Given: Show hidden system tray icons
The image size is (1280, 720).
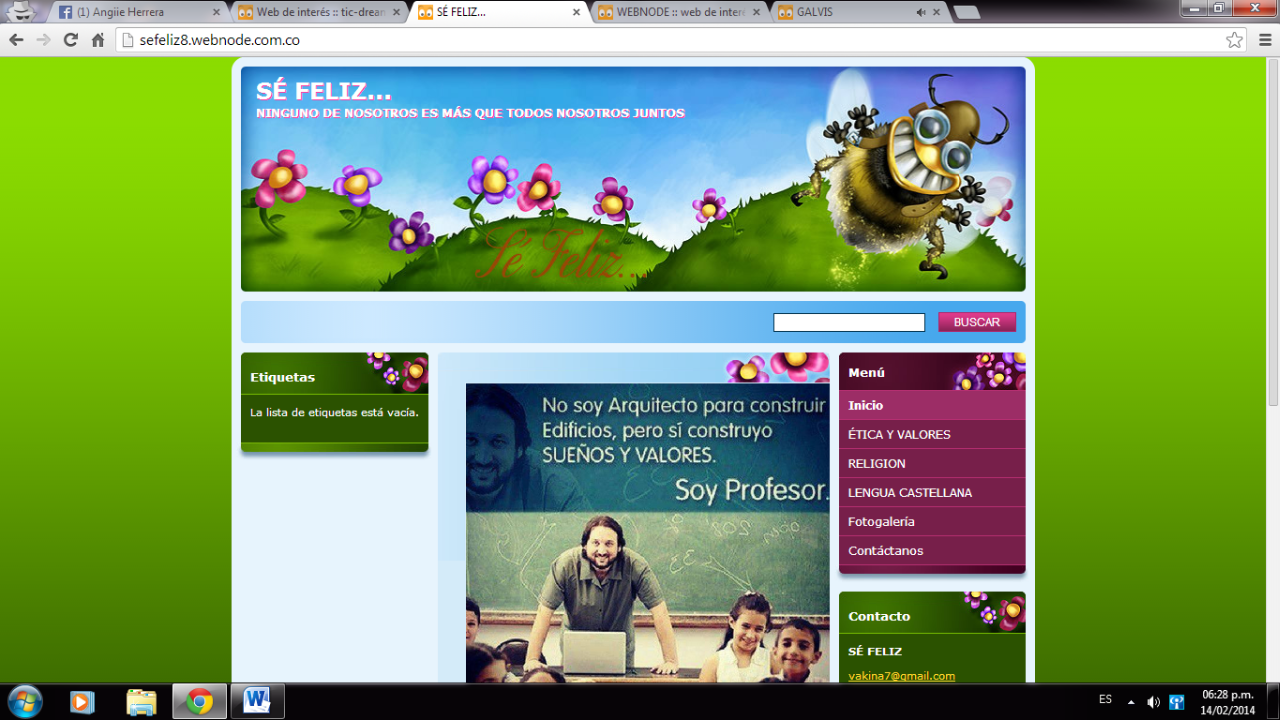Looking at the screenshot, I should pyautogui.click(x=1131, y=701).
